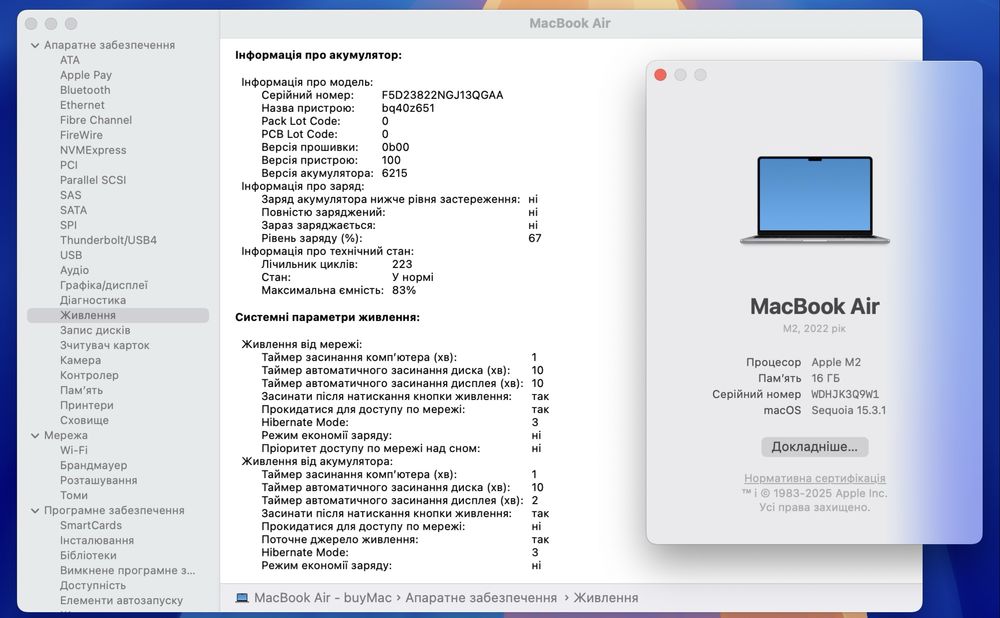Select FireWire entry
Screen dimensions: 1000x618
pos(81,135)
